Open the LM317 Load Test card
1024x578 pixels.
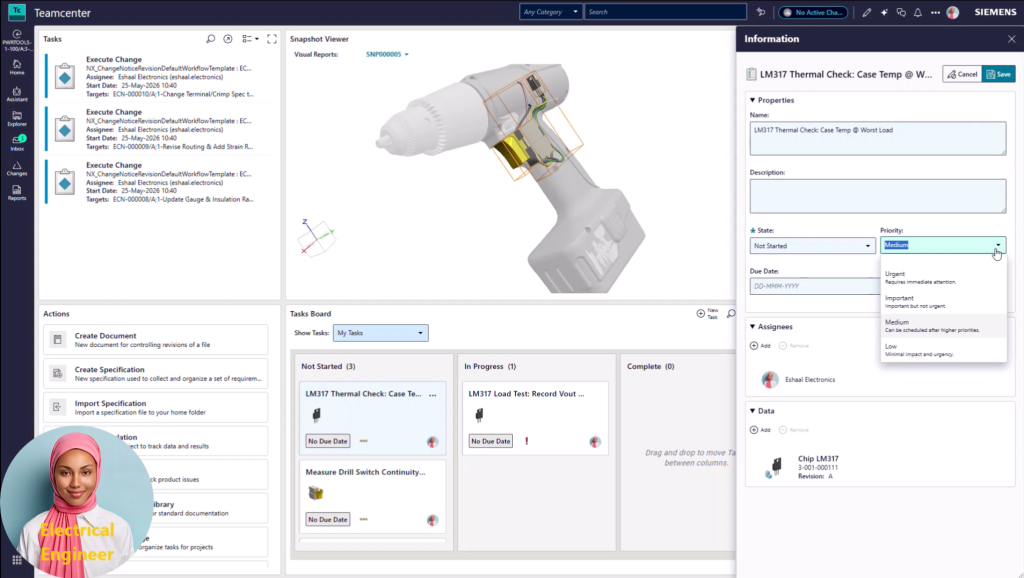(535, 418)
